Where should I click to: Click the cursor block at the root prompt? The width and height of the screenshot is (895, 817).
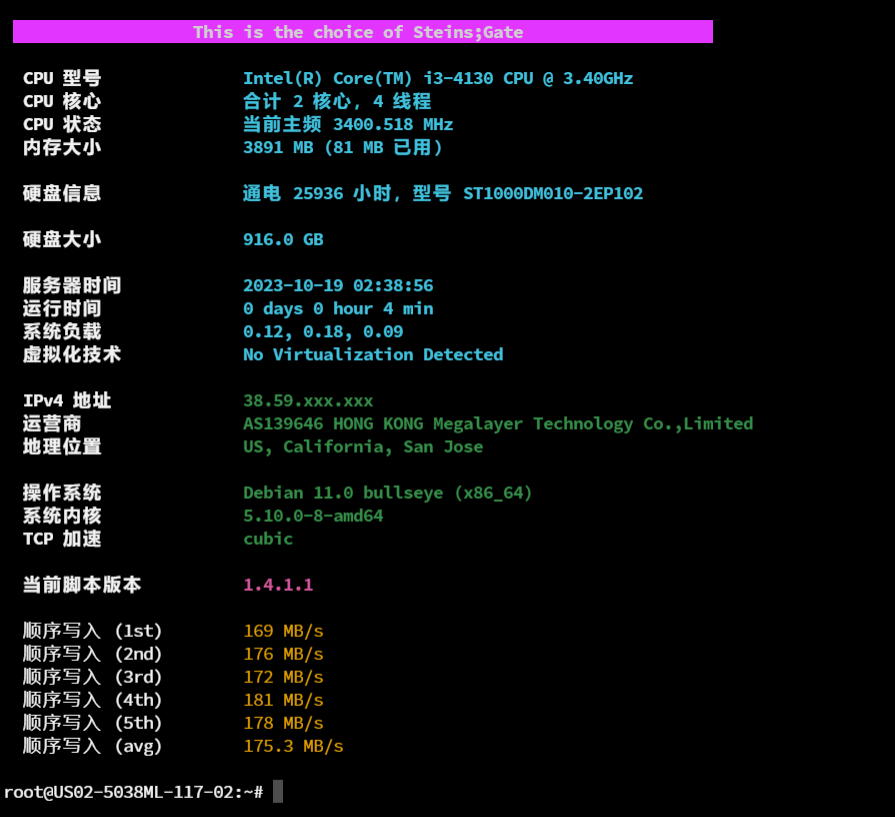click(278, 791)
